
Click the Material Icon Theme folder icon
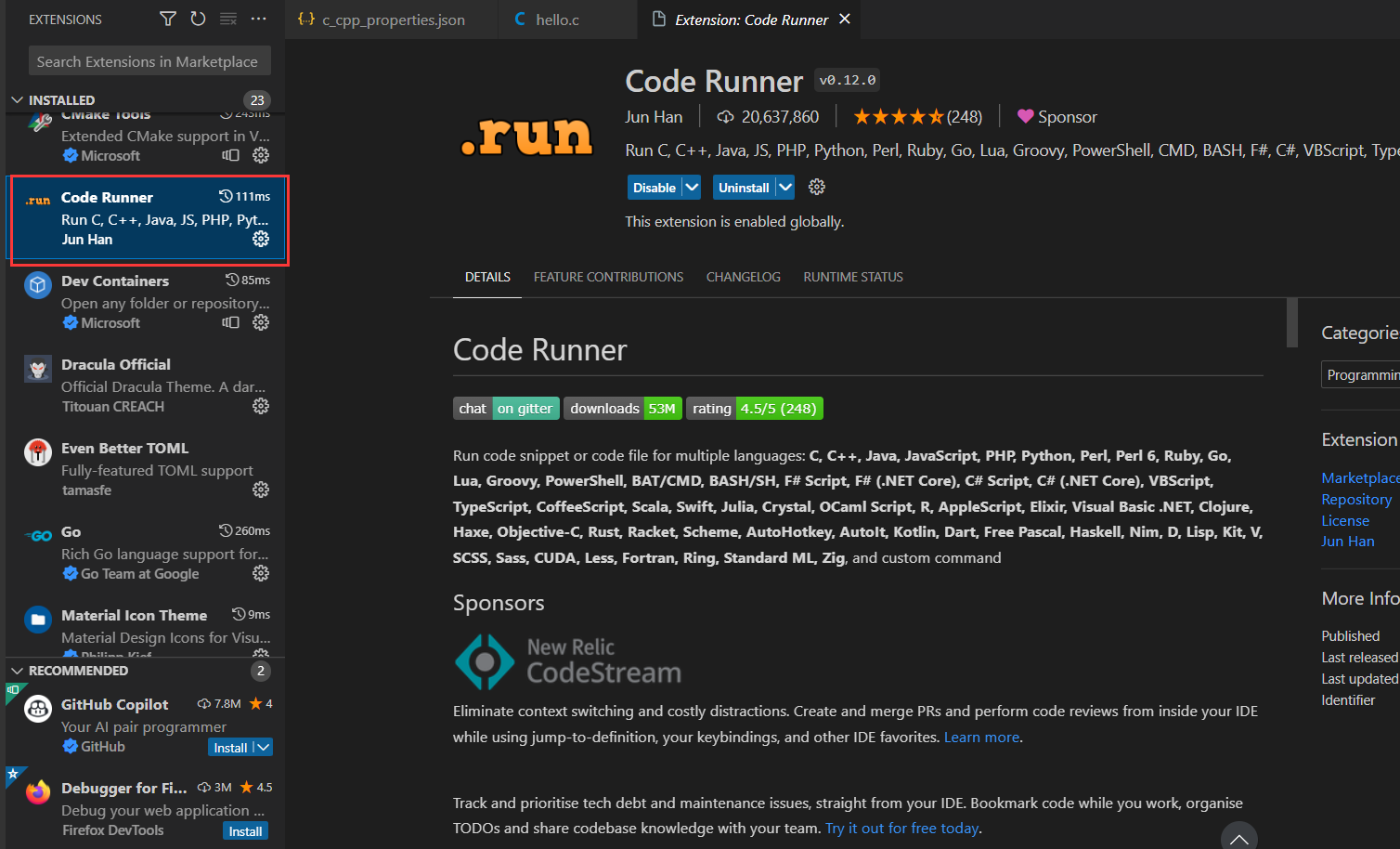(x=38, y=620)
